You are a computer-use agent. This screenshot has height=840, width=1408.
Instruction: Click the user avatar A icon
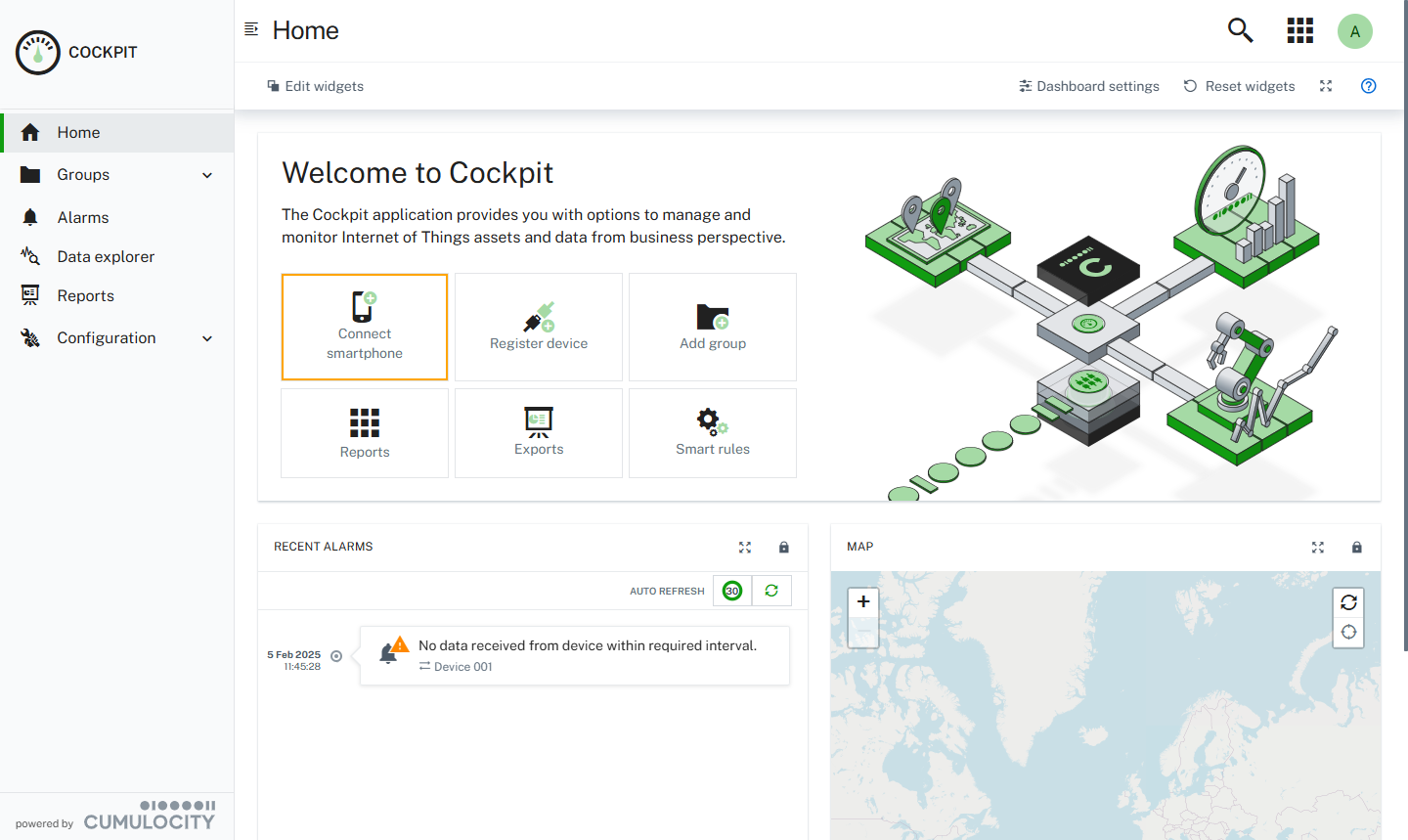[1354, 31]
